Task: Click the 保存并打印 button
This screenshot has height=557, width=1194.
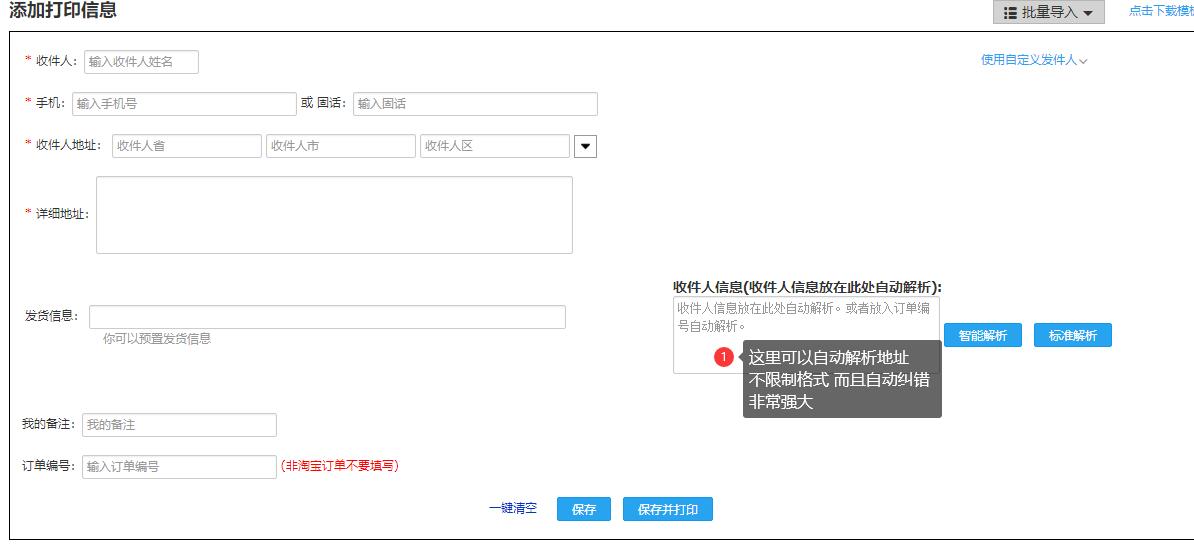Action: click(668, 510)
